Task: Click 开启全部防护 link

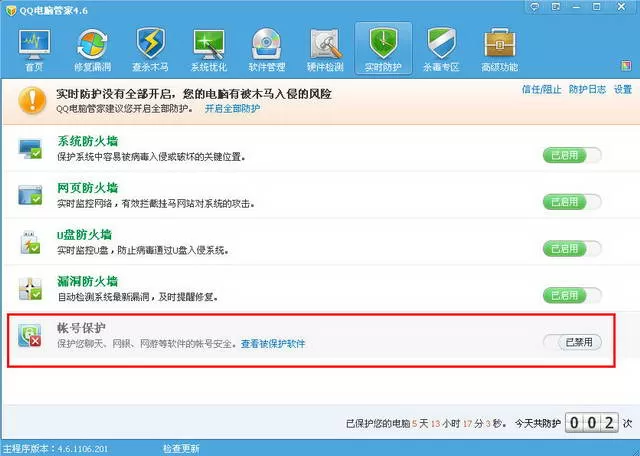Action: pos(232,109)
